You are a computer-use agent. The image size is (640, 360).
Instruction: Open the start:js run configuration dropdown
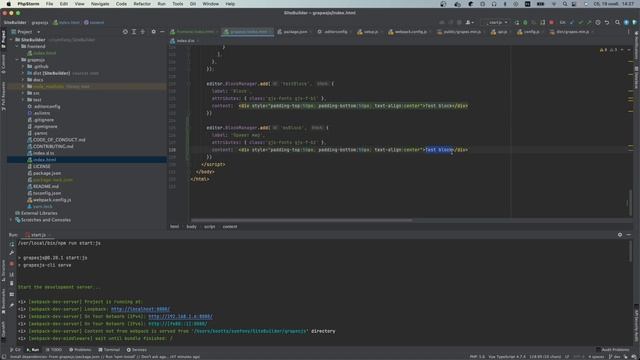tap(496, 22)
